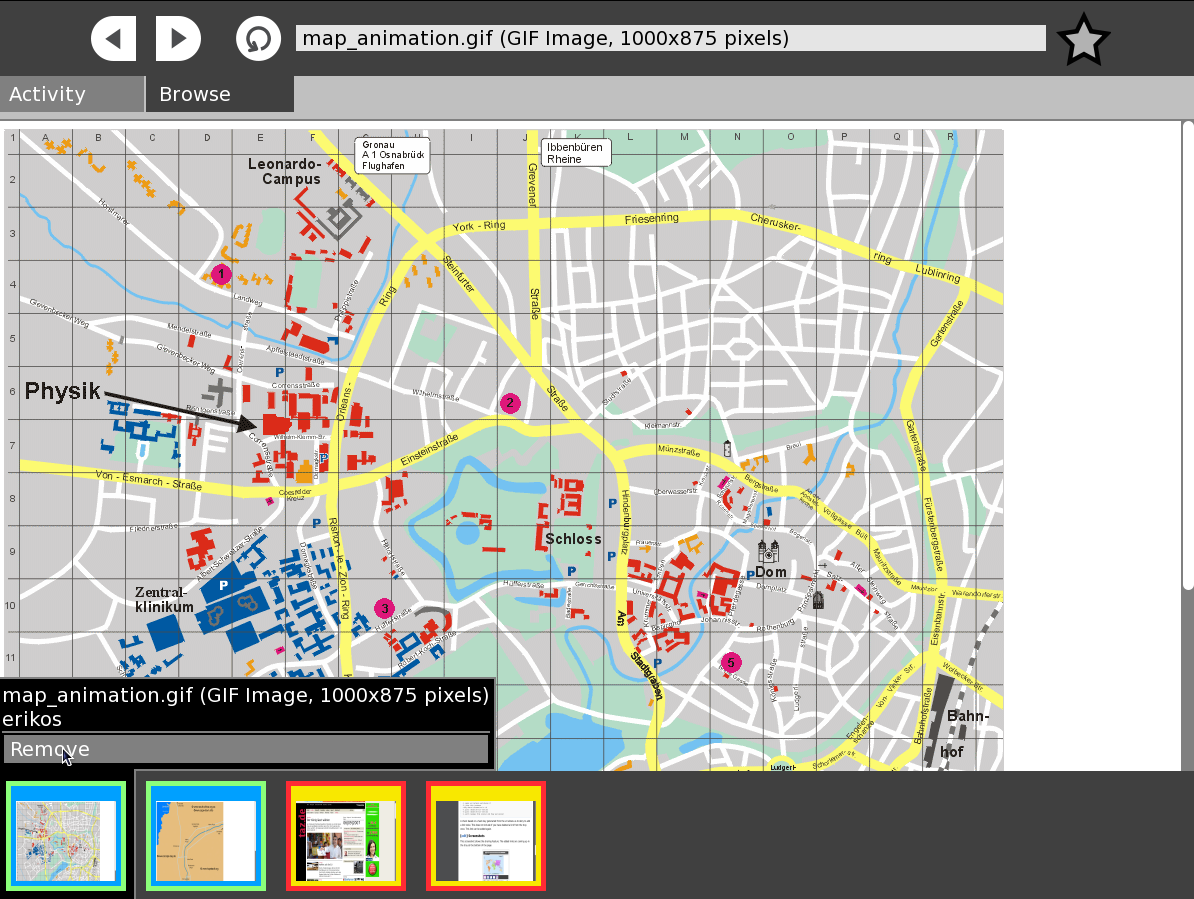Screen dimensions: 1194x899
Task: Open the second tan map thumbnail
Action: point(206,836)
